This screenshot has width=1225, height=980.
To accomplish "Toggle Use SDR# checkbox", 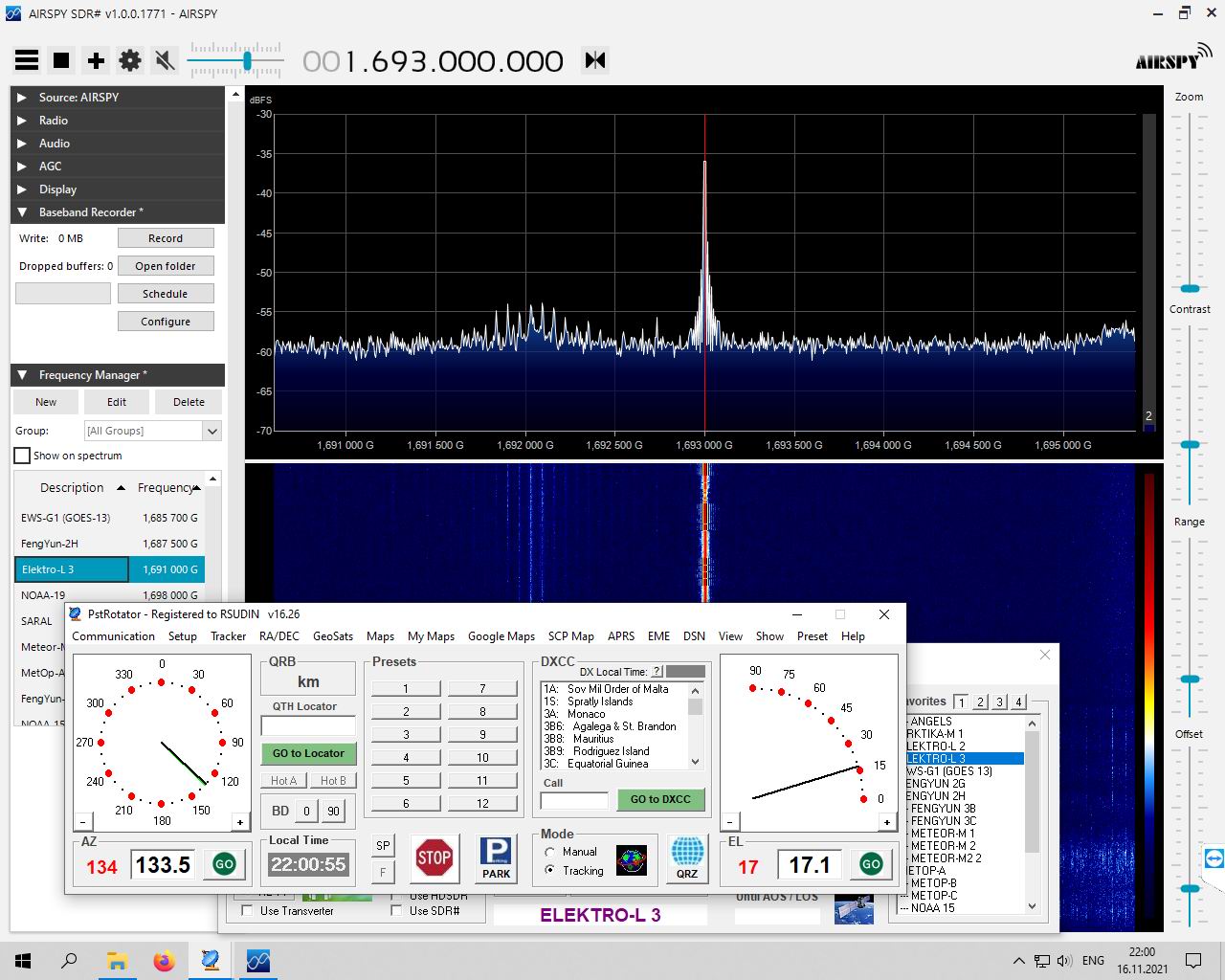I will (x=396, y=911).
